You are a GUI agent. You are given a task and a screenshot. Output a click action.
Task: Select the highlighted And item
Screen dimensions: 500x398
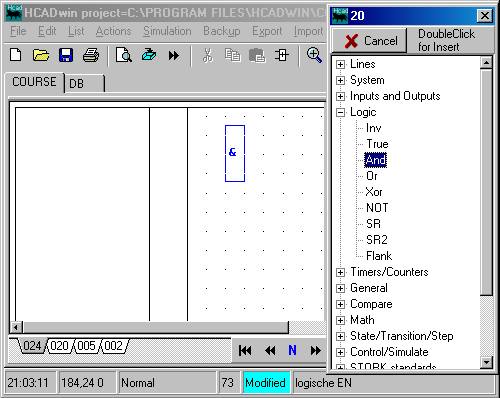click(x=376, y=160)
